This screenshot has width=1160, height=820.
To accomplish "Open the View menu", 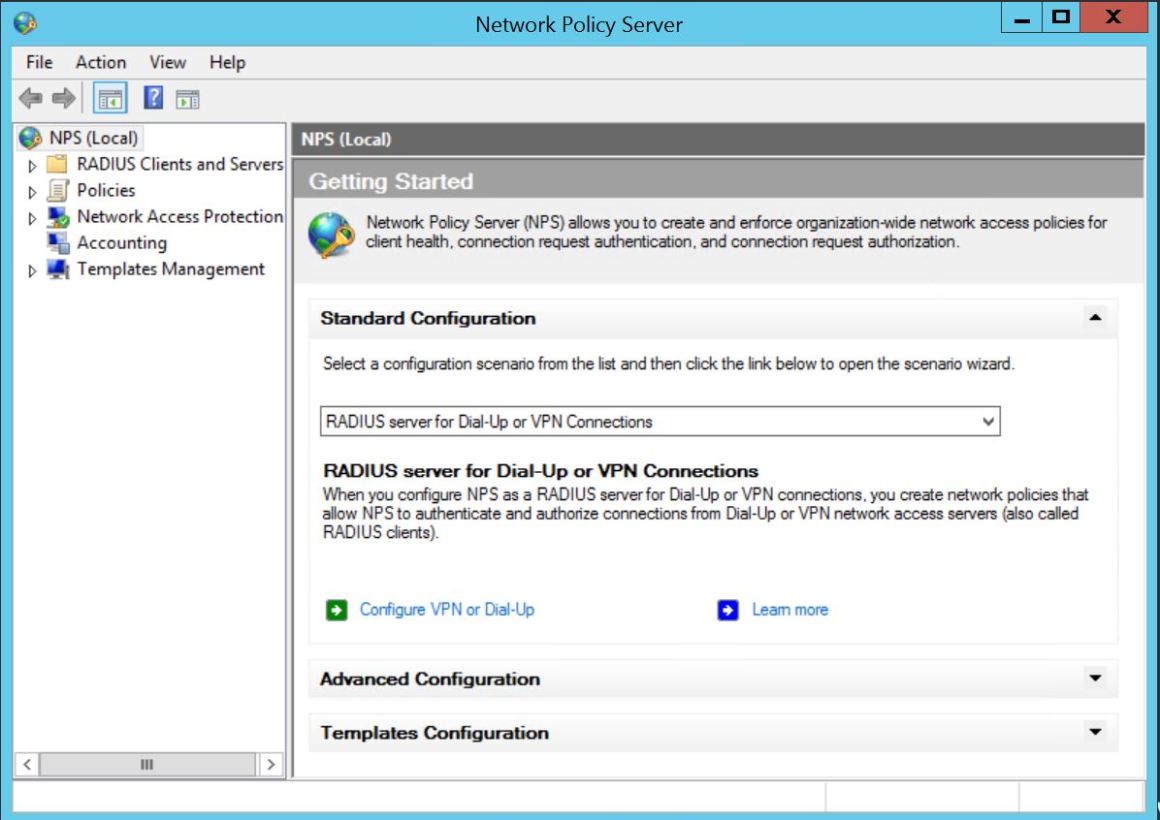I will (167, 62).
